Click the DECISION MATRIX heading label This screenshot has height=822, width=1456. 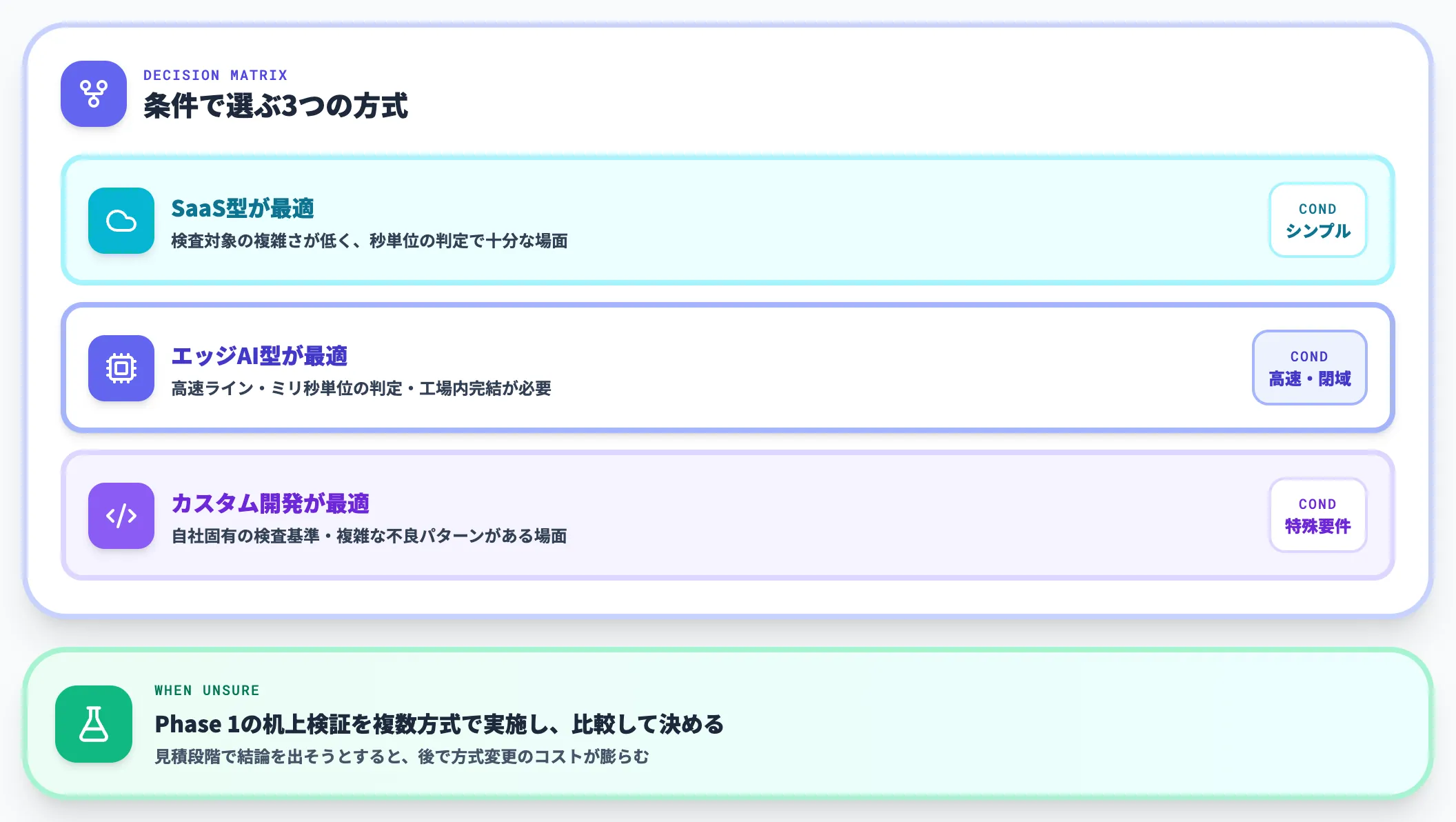point(214,75)
